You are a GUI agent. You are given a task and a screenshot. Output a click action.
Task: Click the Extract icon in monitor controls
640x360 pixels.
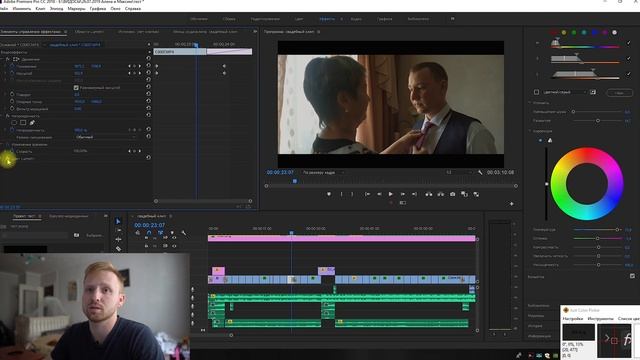tap(440, 194)
